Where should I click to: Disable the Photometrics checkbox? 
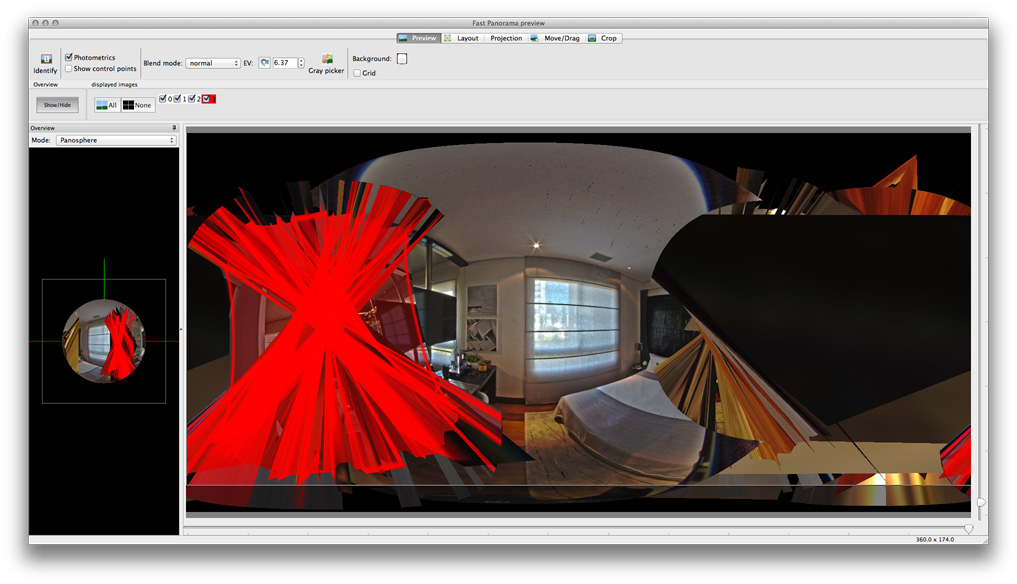point(69,58)
